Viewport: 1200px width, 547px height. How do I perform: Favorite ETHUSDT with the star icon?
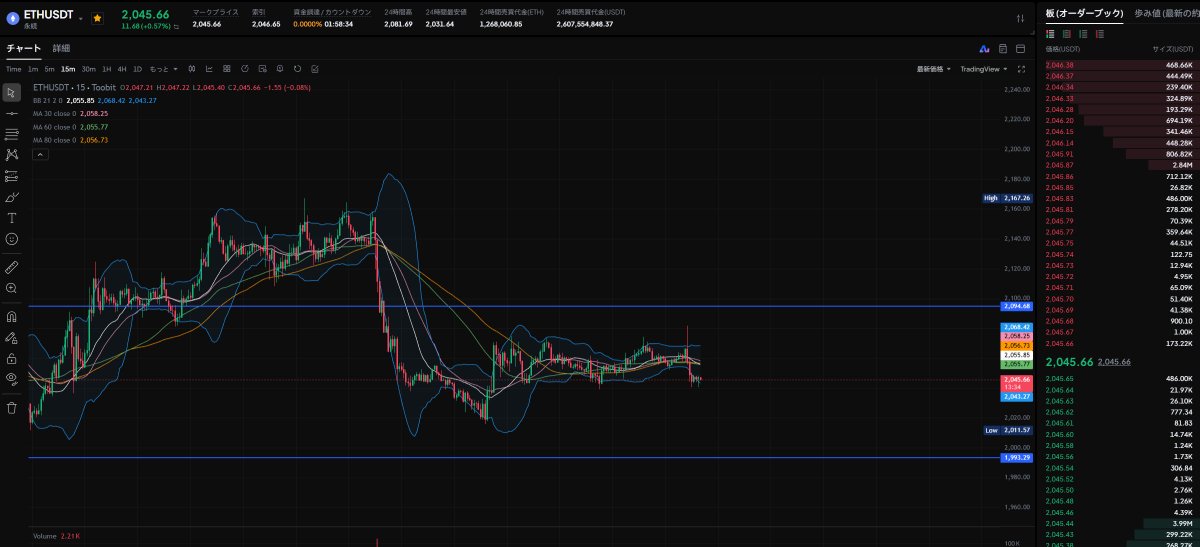(97, 18)
